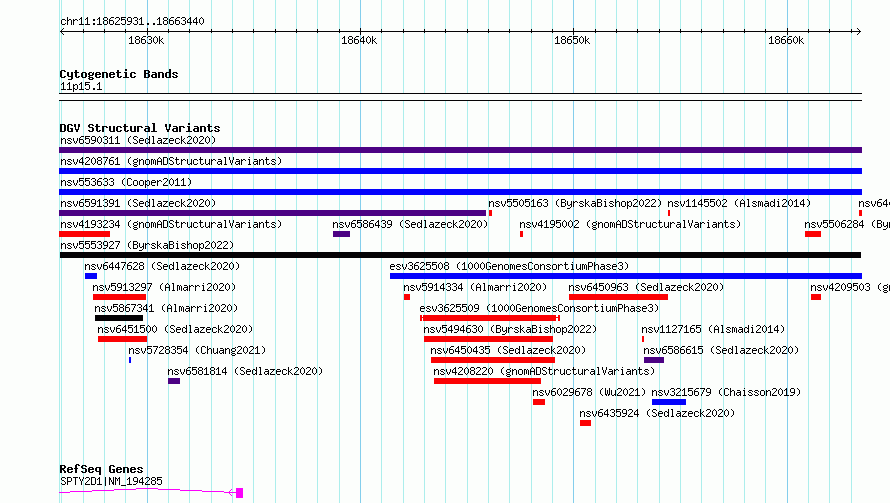The height and width of the screenshot is (503, 890).
Task: Click the nsv5728354 (Chuang2021) label
Action: [x=197, y=350]
